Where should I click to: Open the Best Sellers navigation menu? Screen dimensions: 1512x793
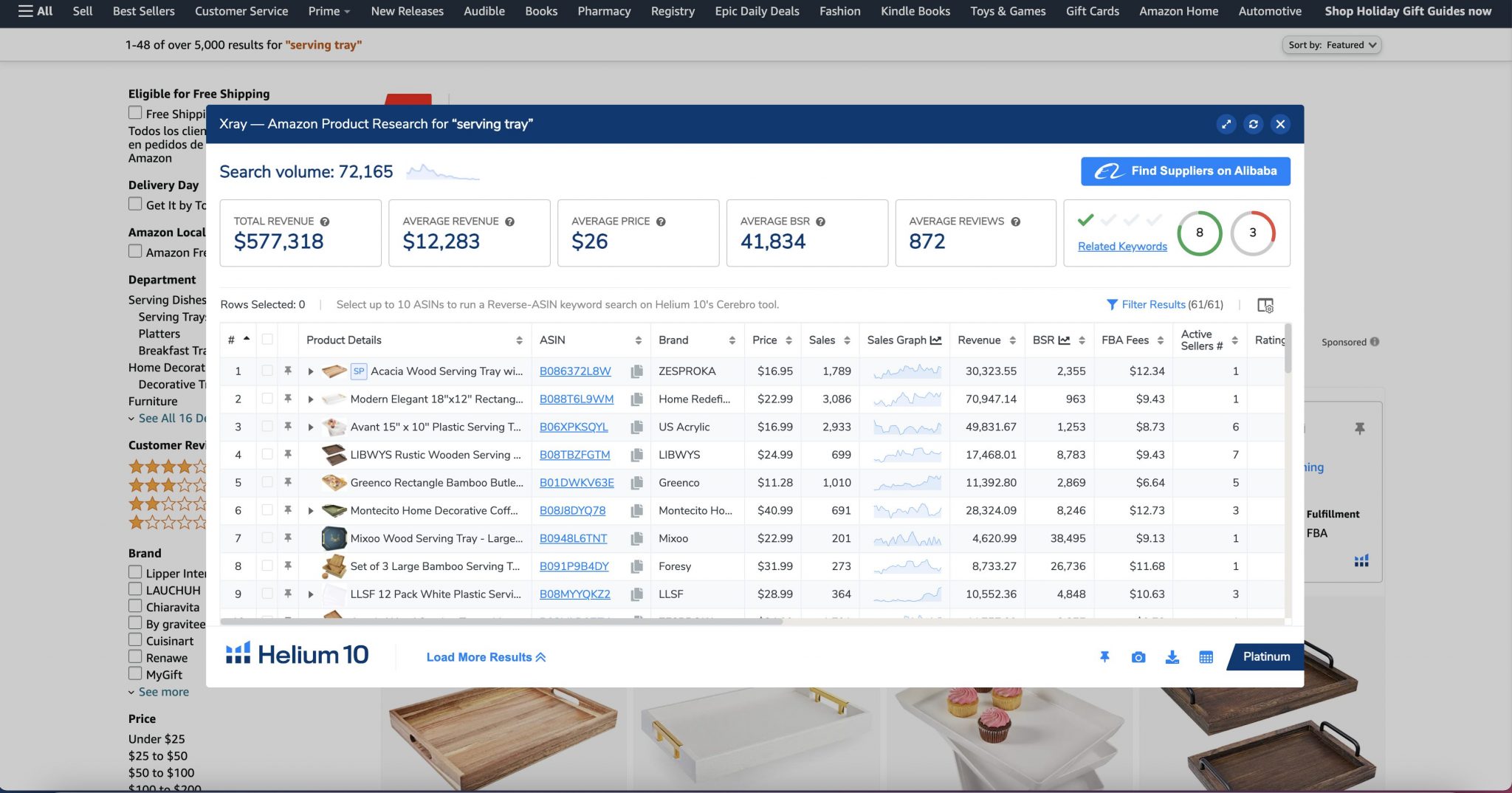(142, 11)
